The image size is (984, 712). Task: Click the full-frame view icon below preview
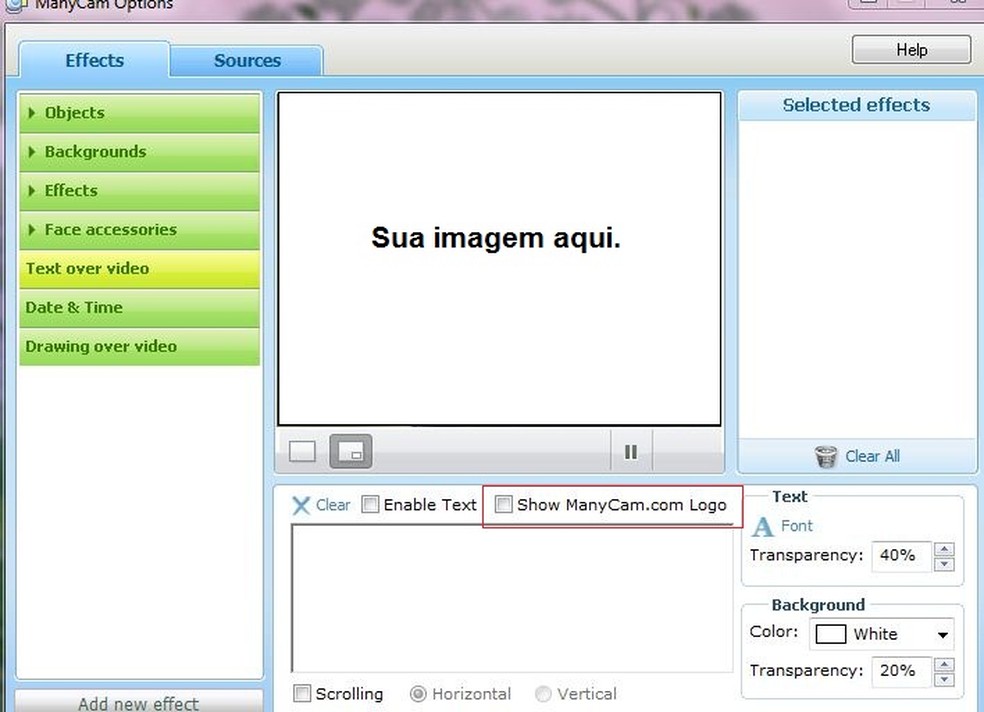tap(302, 451)
